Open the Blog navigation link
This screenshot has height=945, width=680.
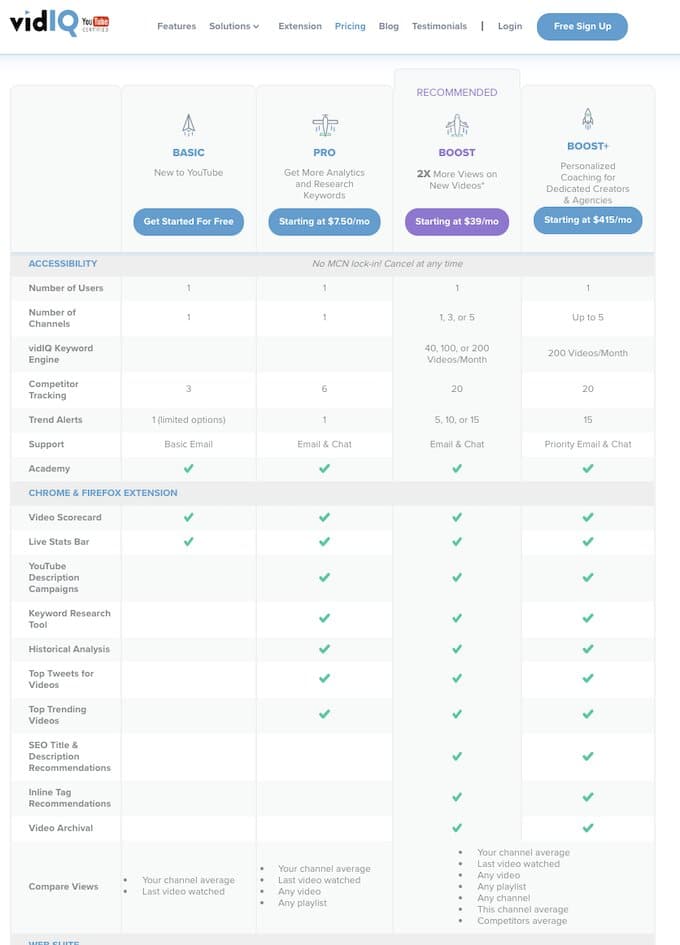(388, 26)
